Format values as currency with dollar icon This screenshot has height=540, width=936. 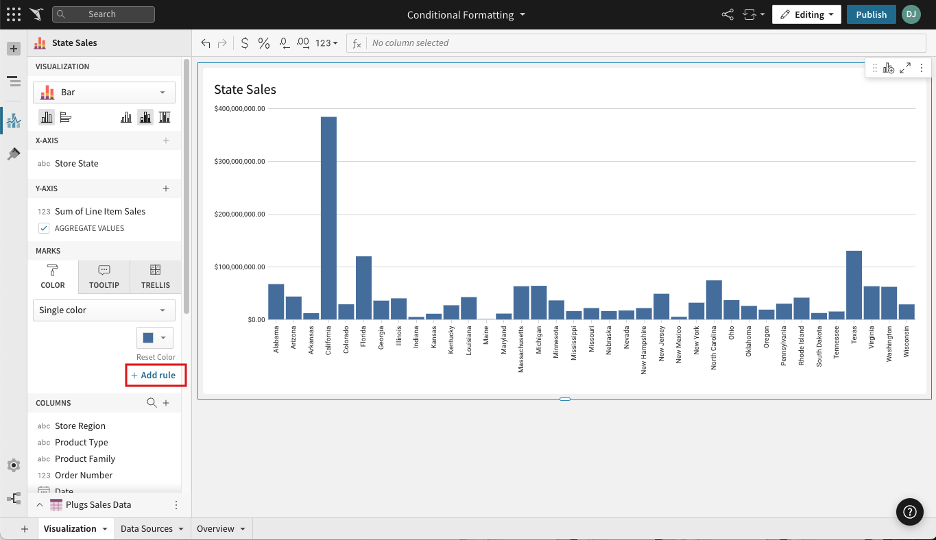[245, 43]
